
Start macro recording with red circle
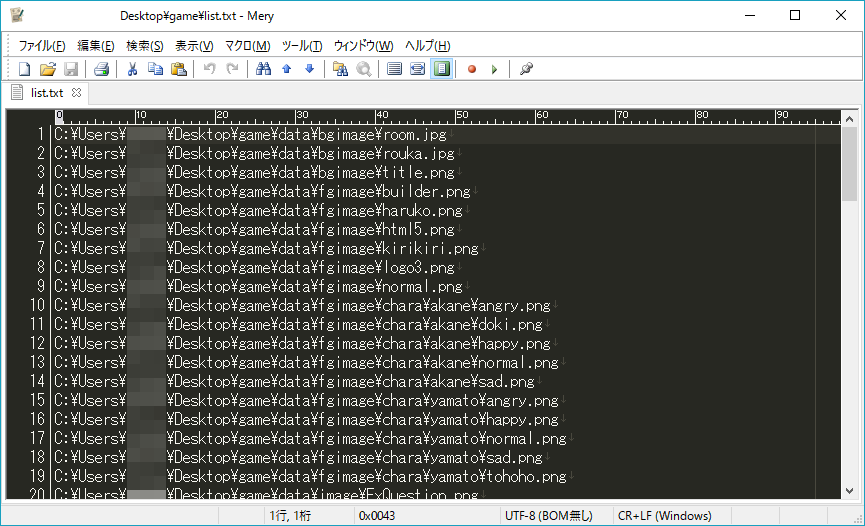(472, 69)
